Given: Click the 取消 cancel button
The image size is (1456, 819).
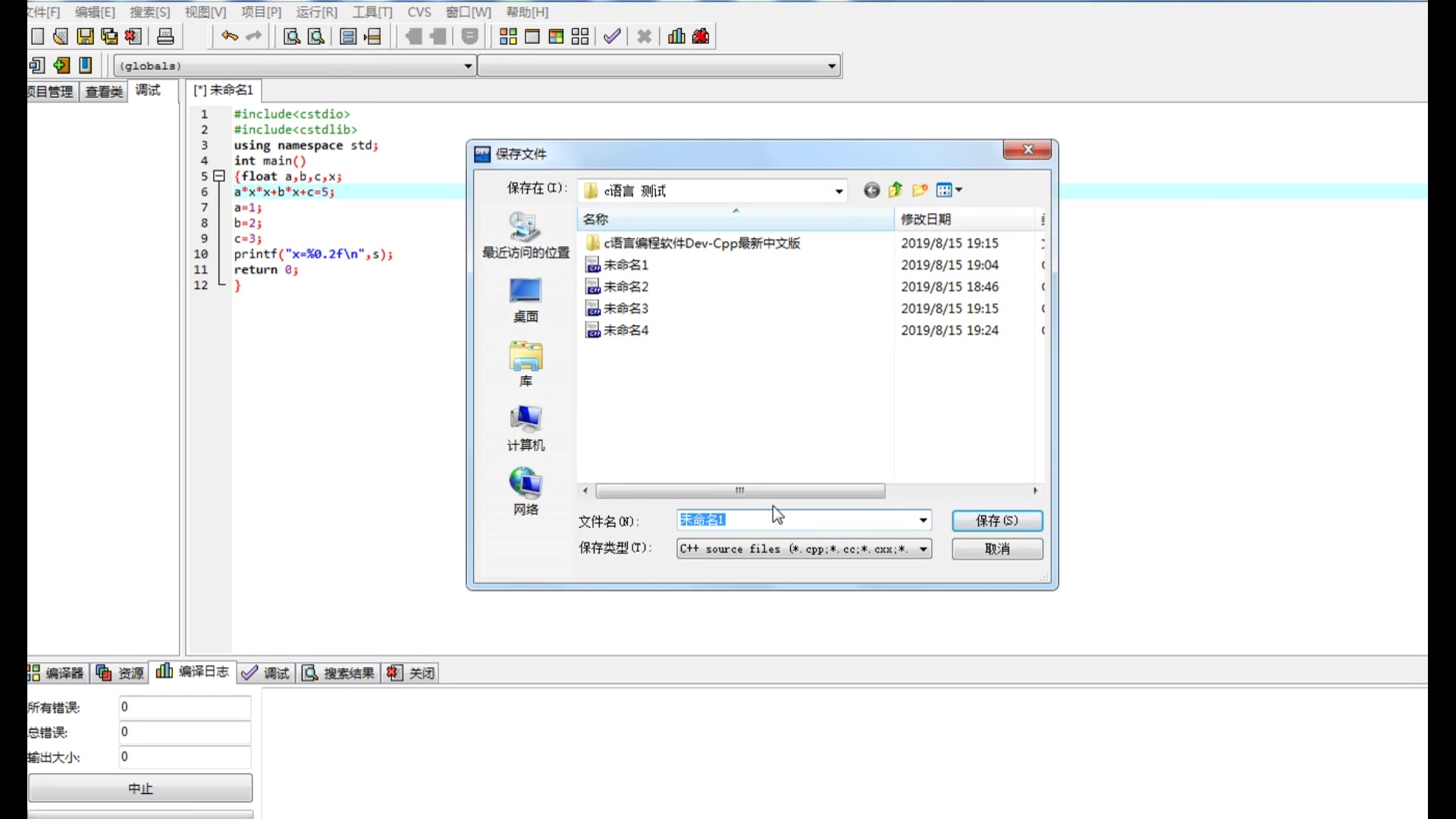Looking at the screenshot, I should 996,549.
